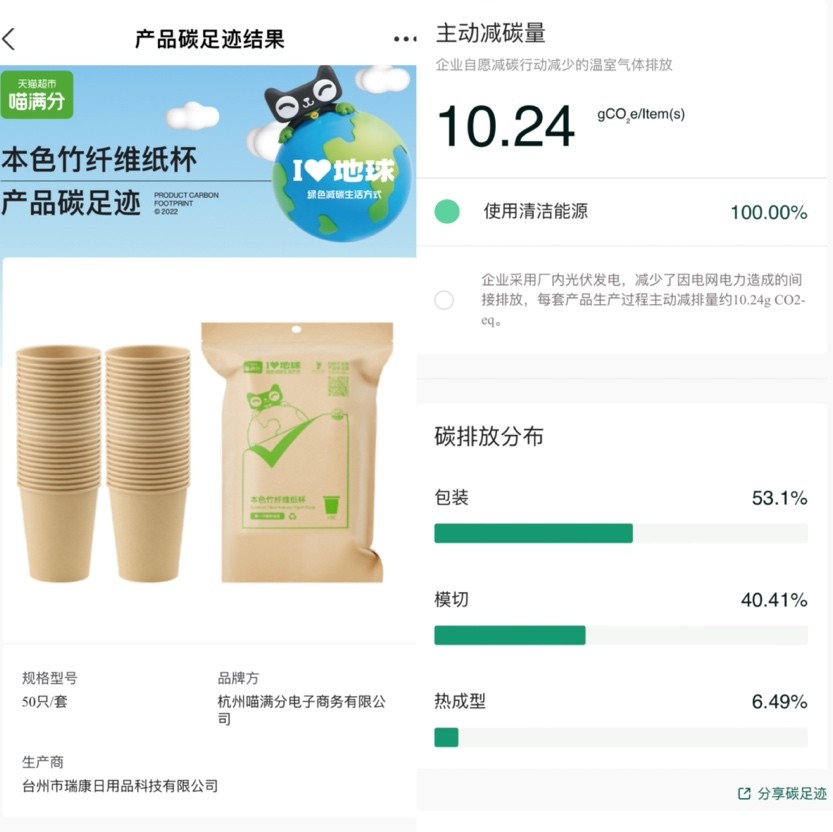Screen dimensions: 833x832
Task: Tap the kraft packaging bag image
Action: (x=299, y=452)
